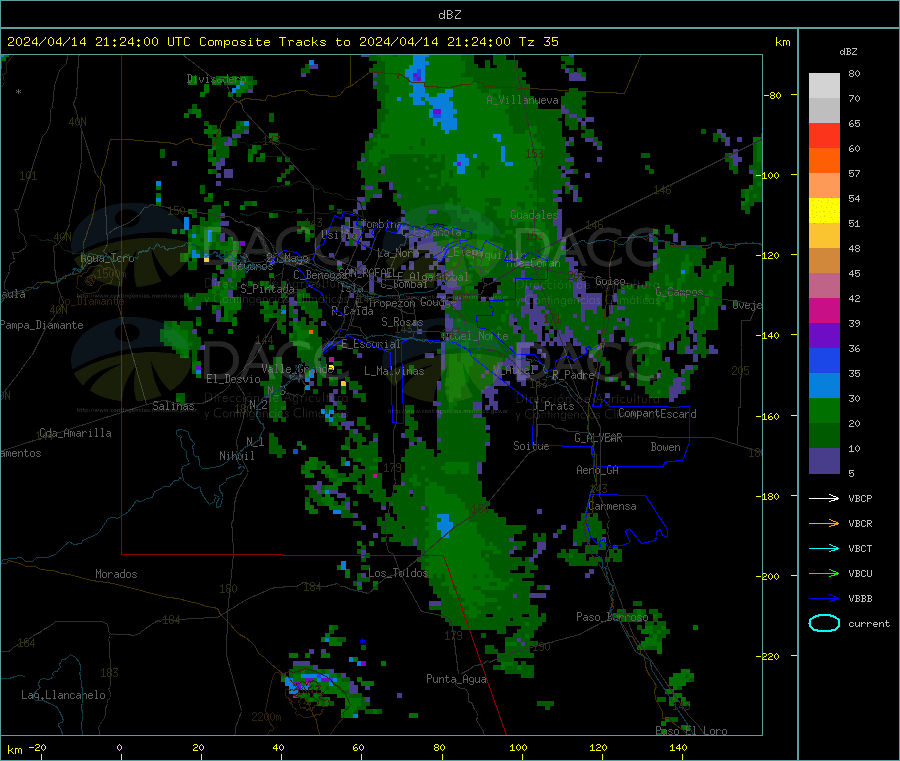900x761 pixels.
Task: Click the 'Los_Toldos' map label
Action: (x=398, y=573)
